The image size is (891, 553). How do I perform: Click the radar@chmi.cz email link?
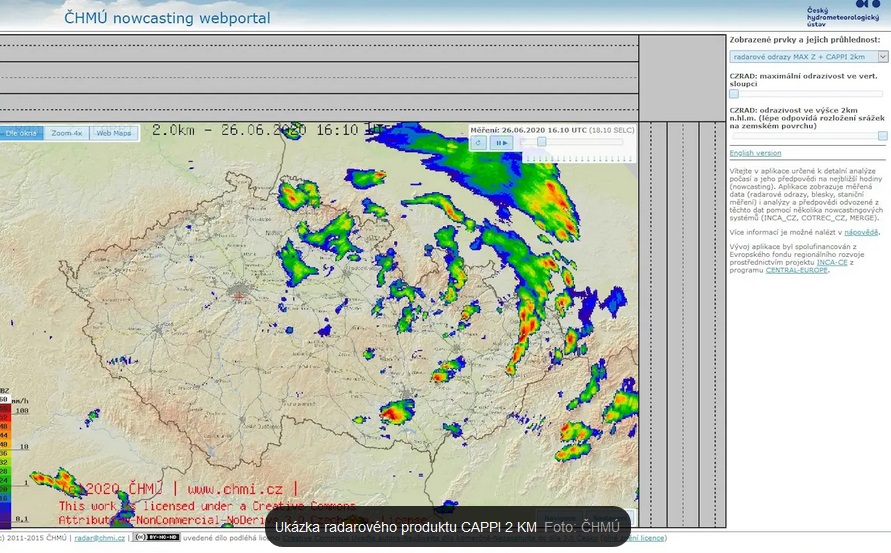[x=100, y=538]
